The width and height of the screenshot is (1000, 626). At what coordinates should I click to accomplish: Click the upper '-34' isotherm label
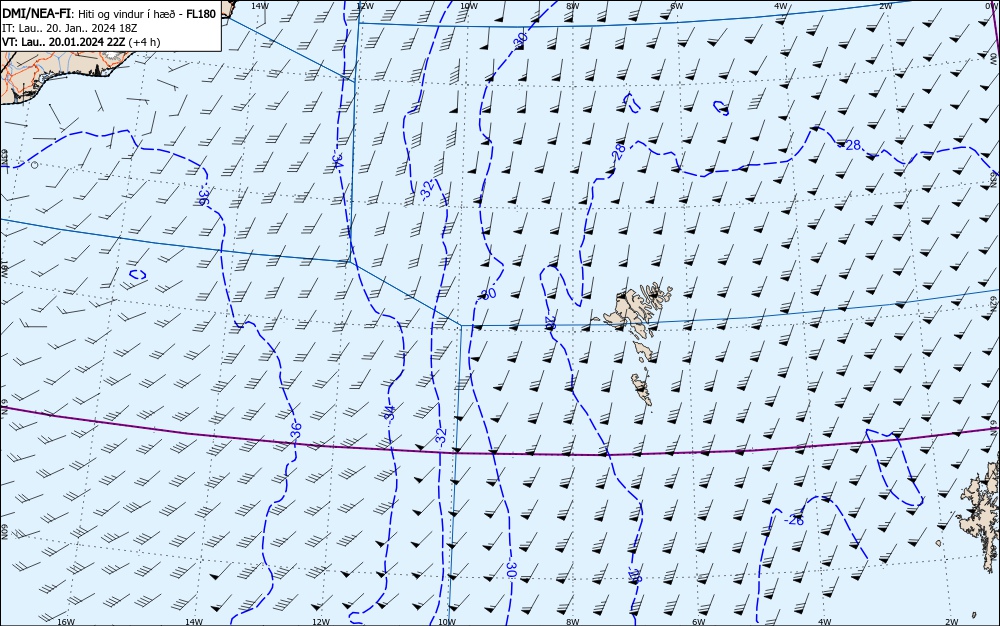pos(337,160)
